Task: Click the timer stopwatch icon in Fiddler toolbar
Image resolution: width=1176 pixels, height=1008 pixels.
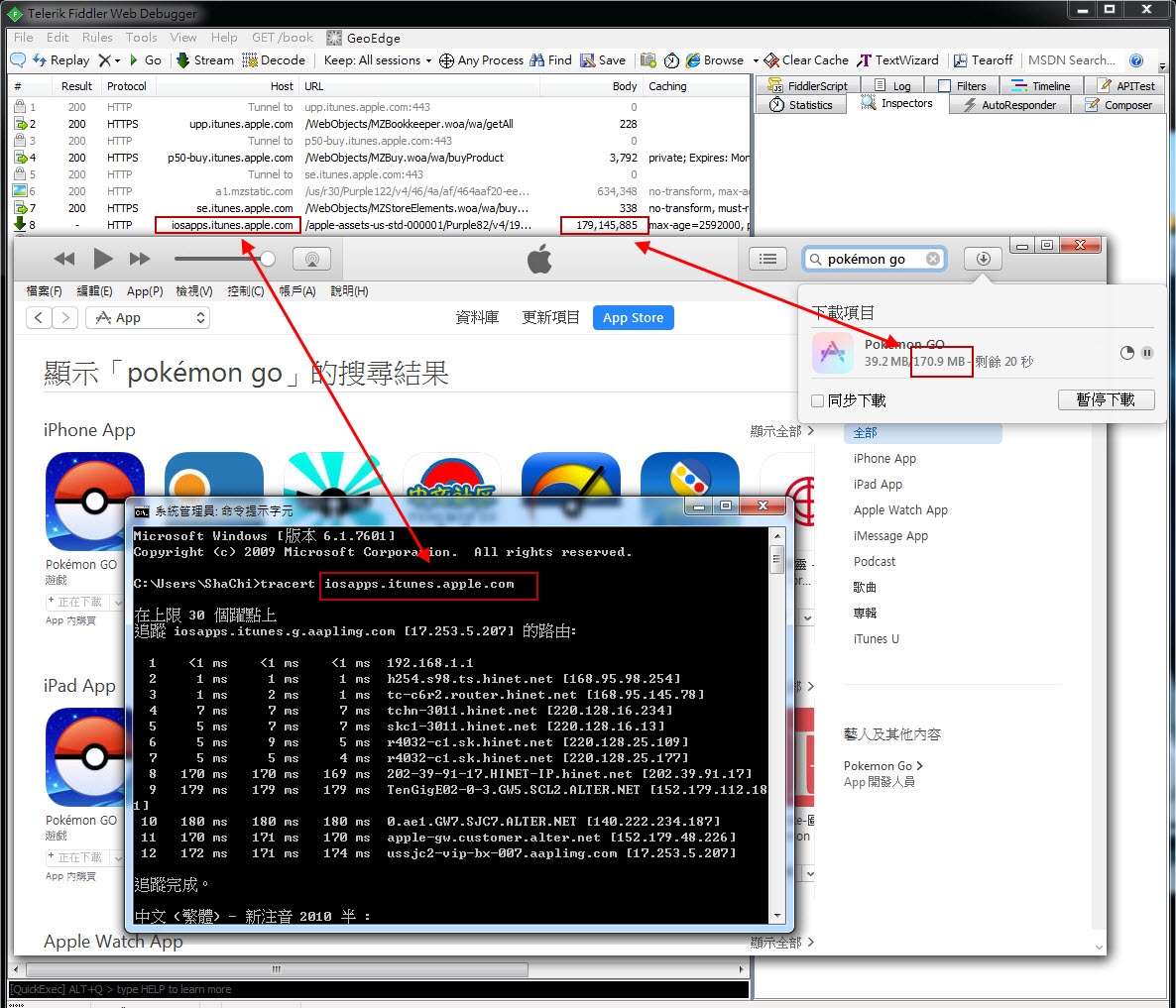Action: [x=672, y=59]
